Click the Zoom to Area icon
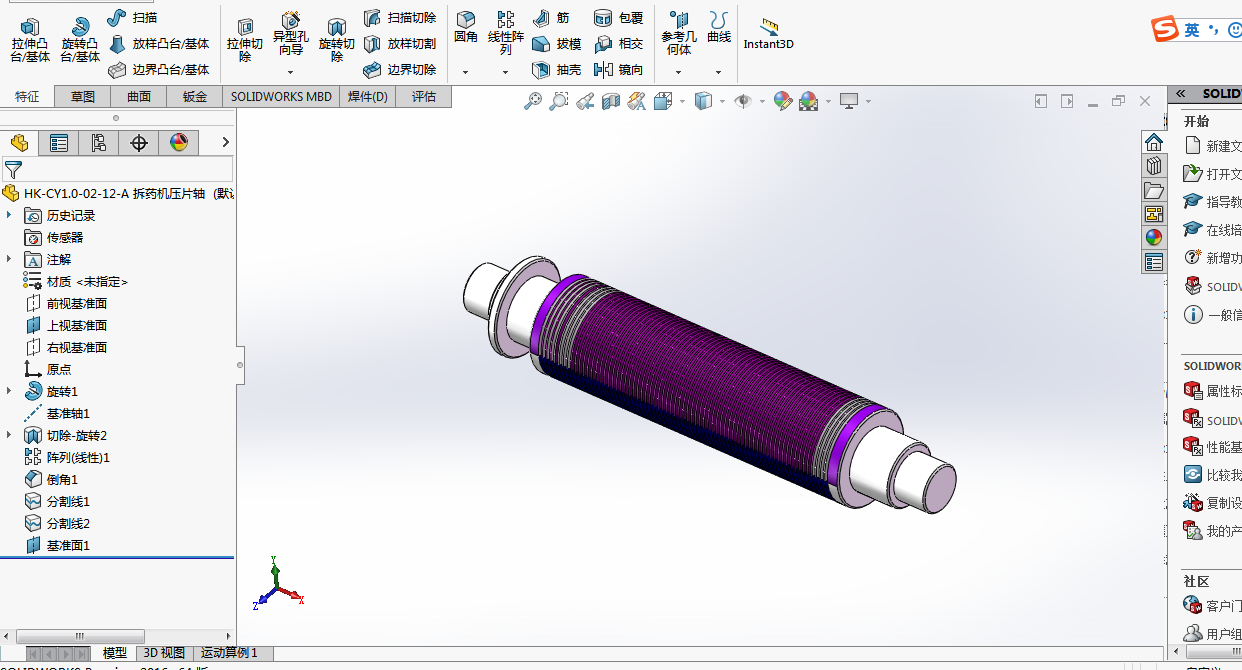 (559, 101)
